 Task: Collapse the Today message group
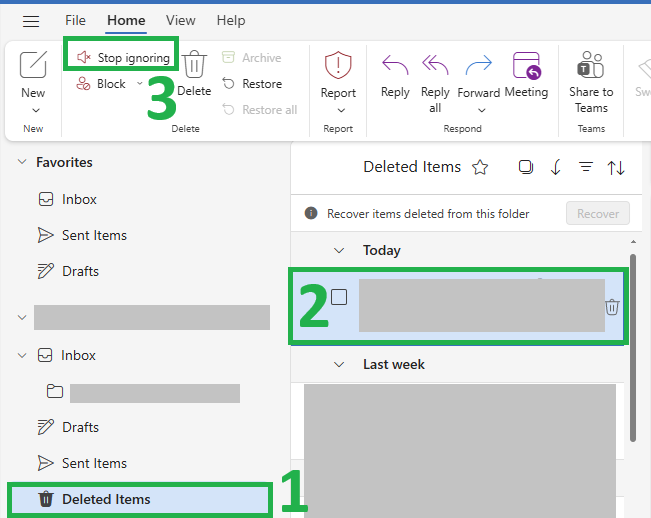[x=339, y=250]
